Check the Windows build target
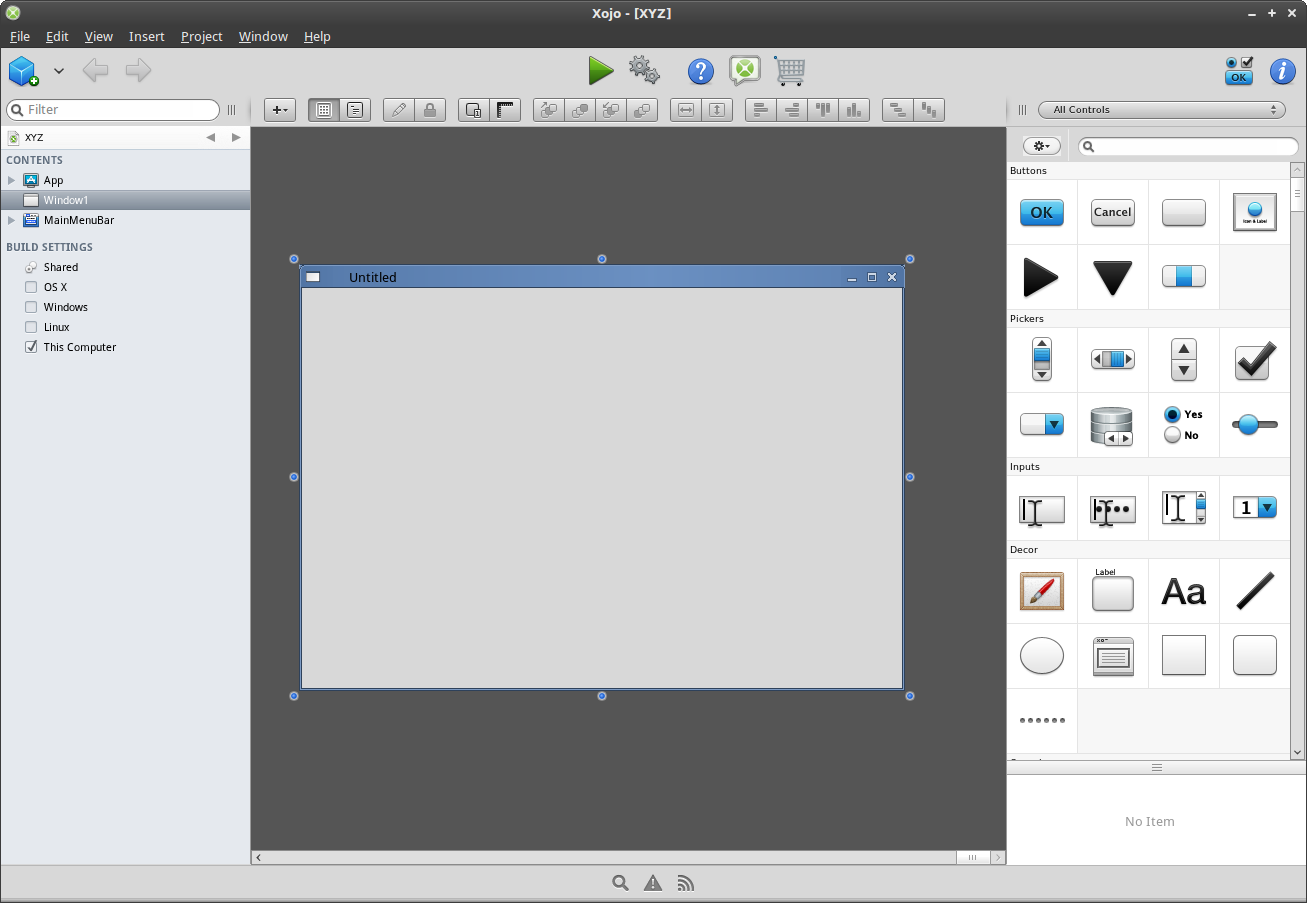The height and width of the screenshot is (903, 1307). (x=31, y=307)
